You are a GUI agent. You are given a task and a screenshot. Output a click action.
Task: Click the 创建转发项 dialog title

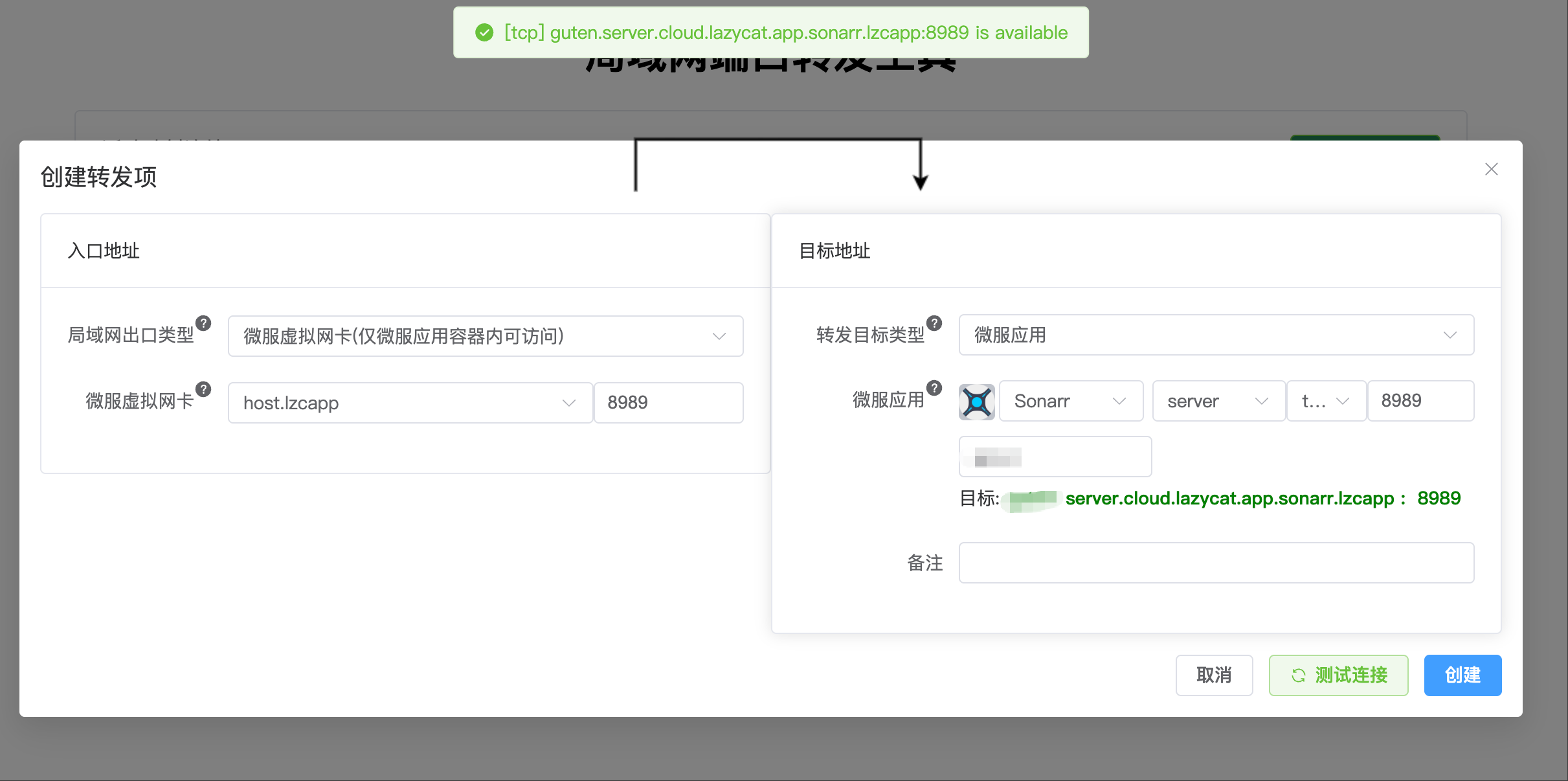coord(98,177)
